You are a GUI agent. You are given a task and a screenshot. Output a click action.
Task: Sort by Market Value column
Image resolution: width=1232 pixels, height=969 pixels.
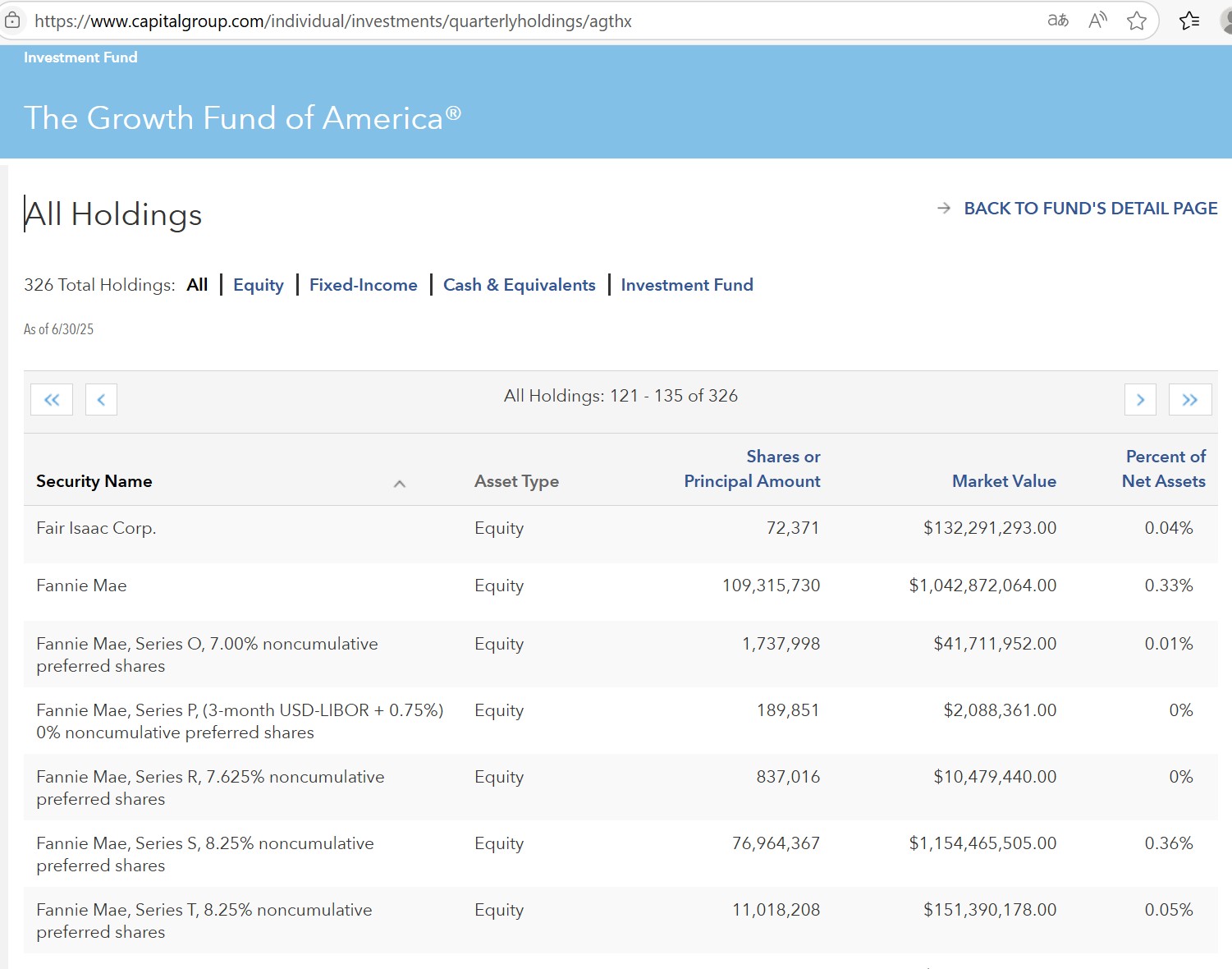[x=1003, y=481]
